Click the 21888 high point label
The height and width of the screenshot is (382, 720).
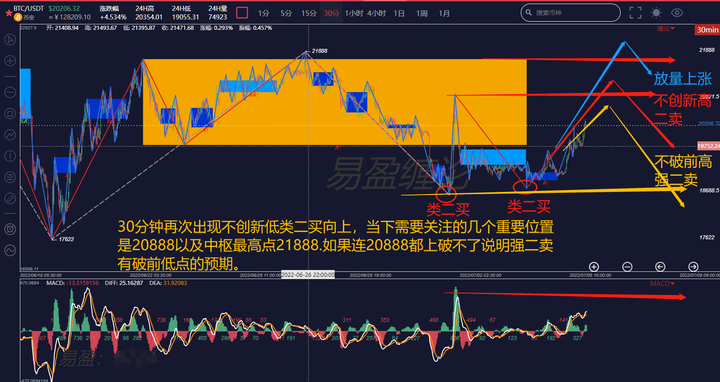319,51
